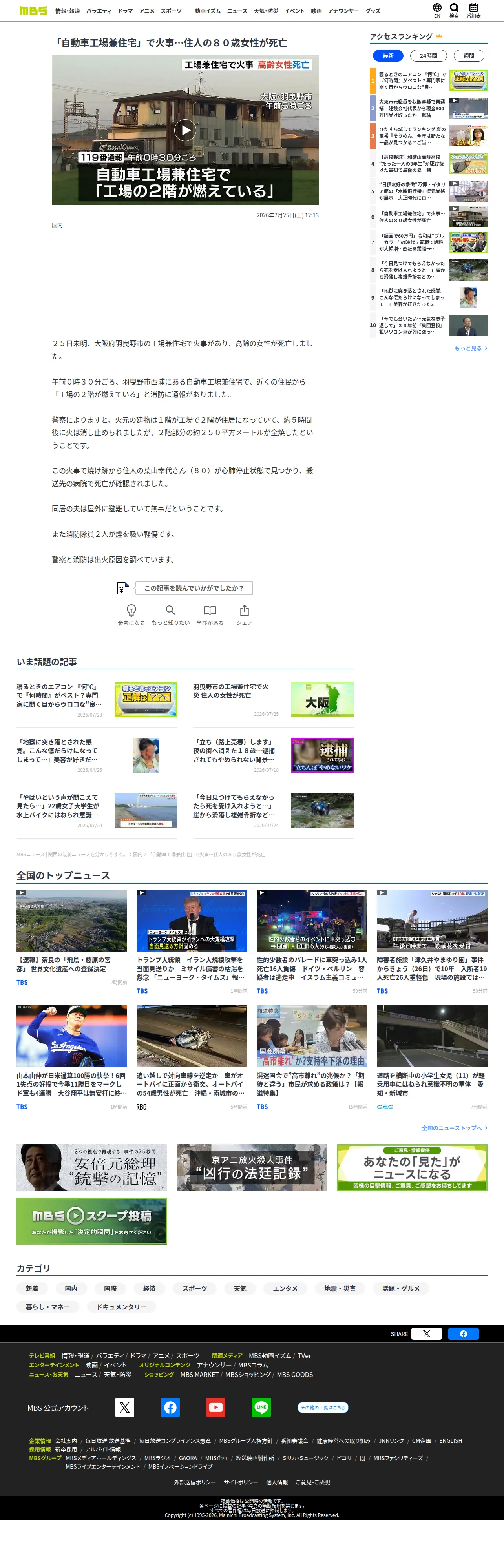Play the factory fire news video

click(x=185, y=129)
